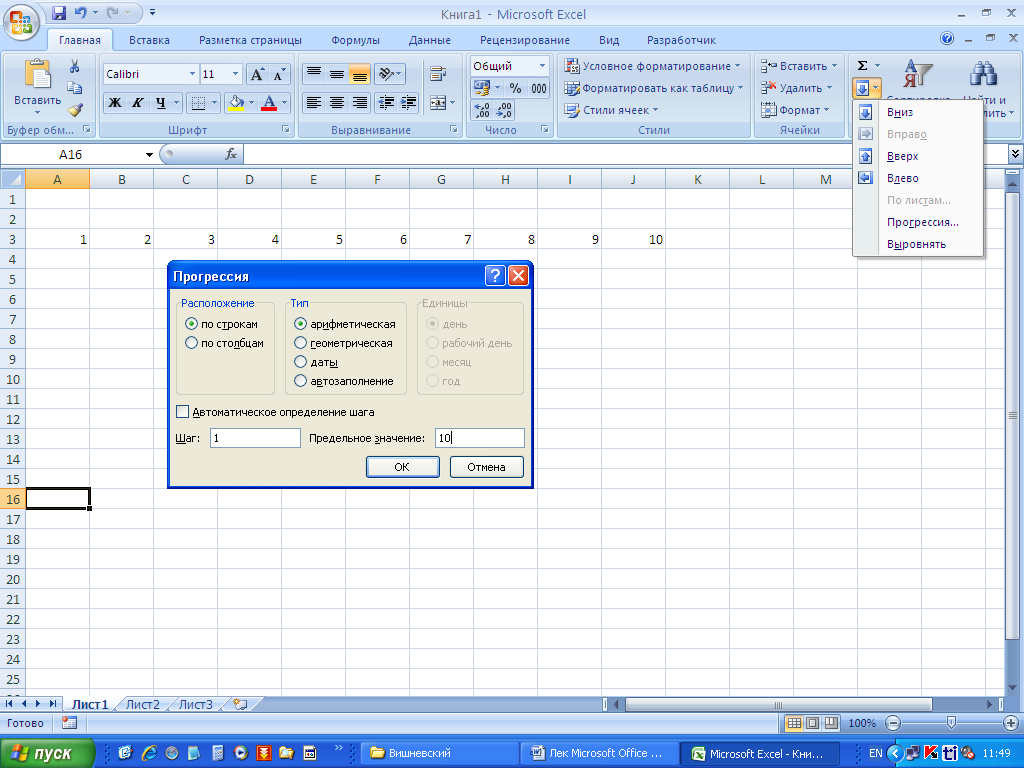This screenshot has width=1024, height=768.
Task: Open the font name Calibri dropdown
Action: click(x=192, y=74)
